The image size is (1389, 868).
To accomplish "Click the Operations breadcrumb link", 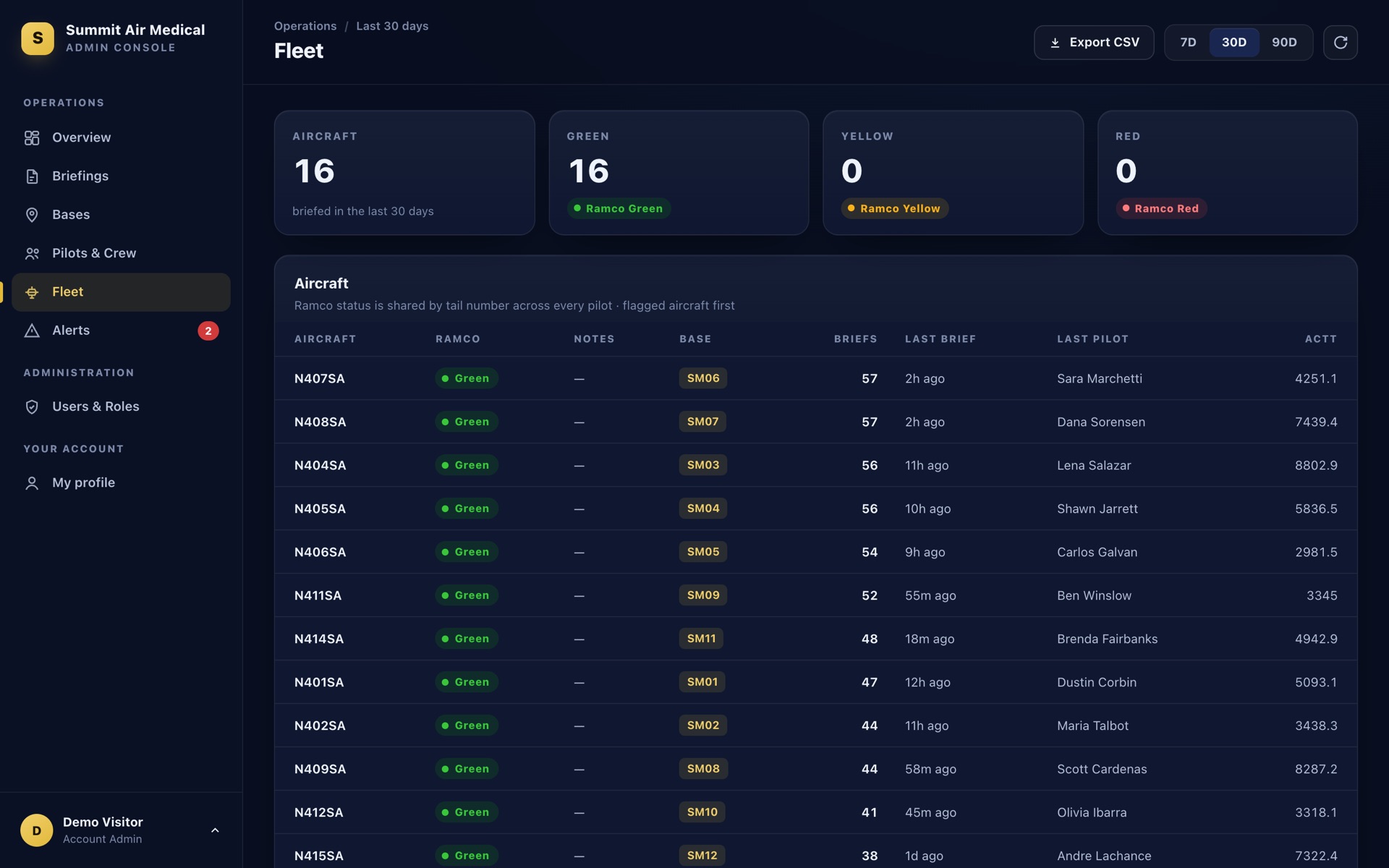I will pyautogui.click(x=305, y=26).
